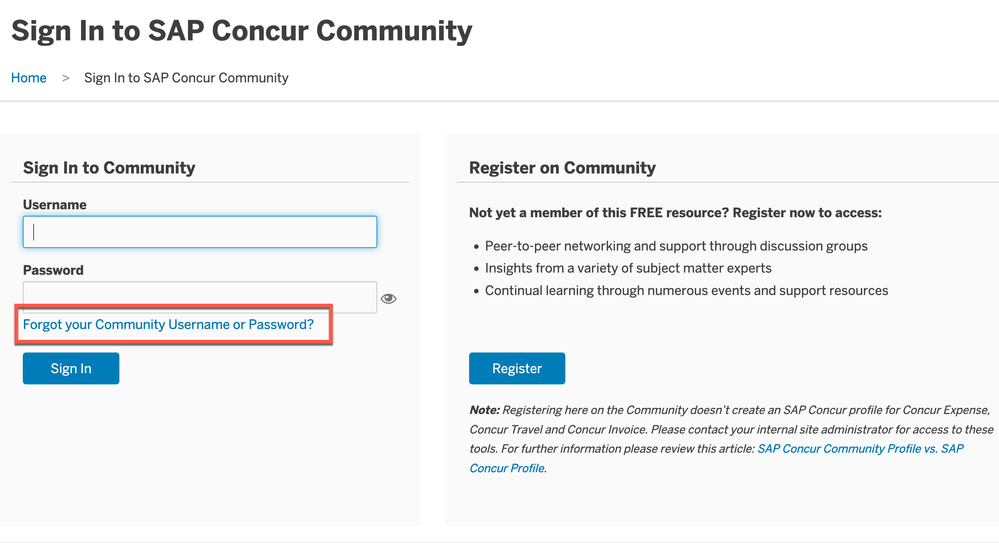Open Forgot your Community Username or Password link
Image resolution: width=999 pixels, height=543 pixels.
168,324
